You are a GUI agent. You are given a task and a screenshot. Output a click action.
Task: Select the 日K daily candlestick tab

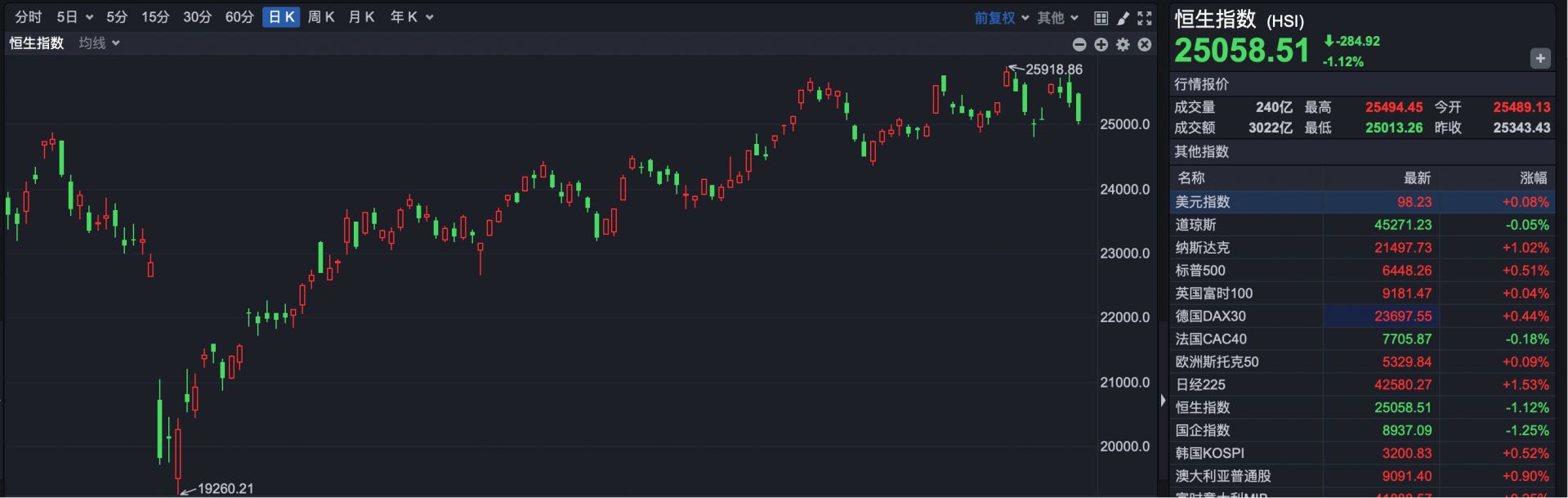point(281,17)
